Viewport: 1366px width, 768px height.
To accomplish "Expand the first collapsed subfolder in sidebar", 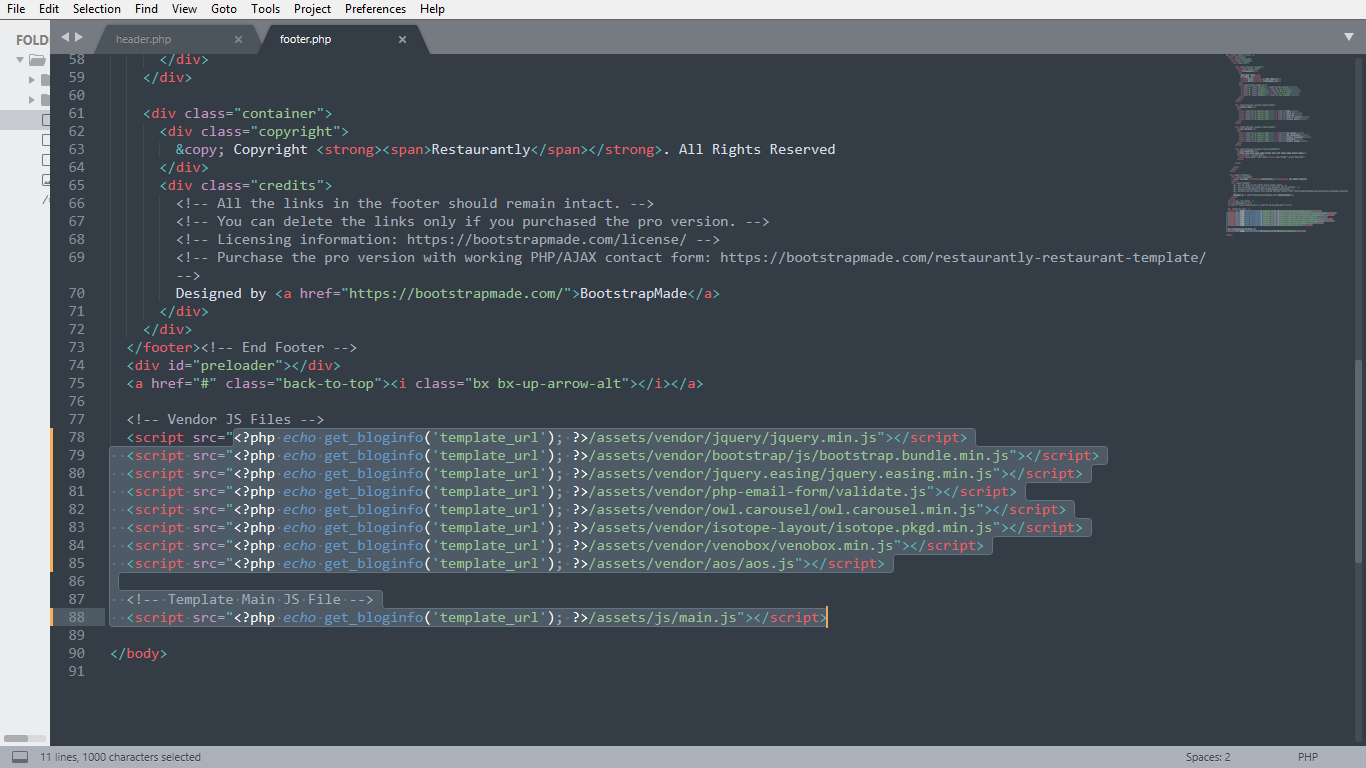I will 32,80.
